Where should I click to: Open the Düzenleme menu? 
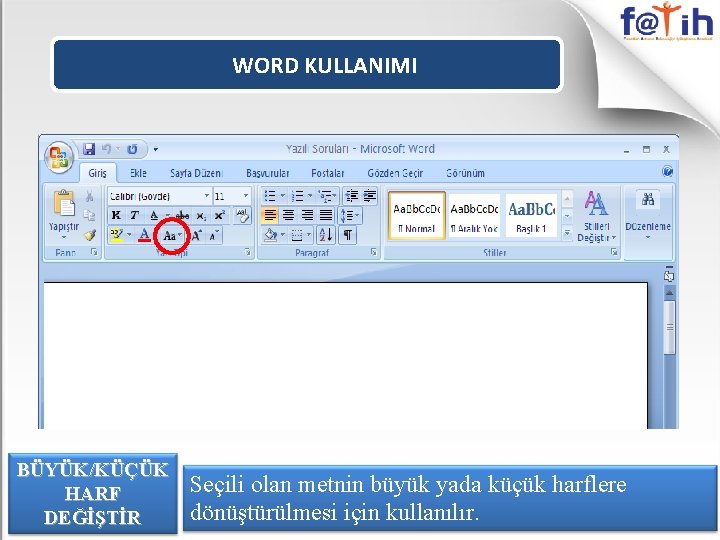(x=648, y=216)
